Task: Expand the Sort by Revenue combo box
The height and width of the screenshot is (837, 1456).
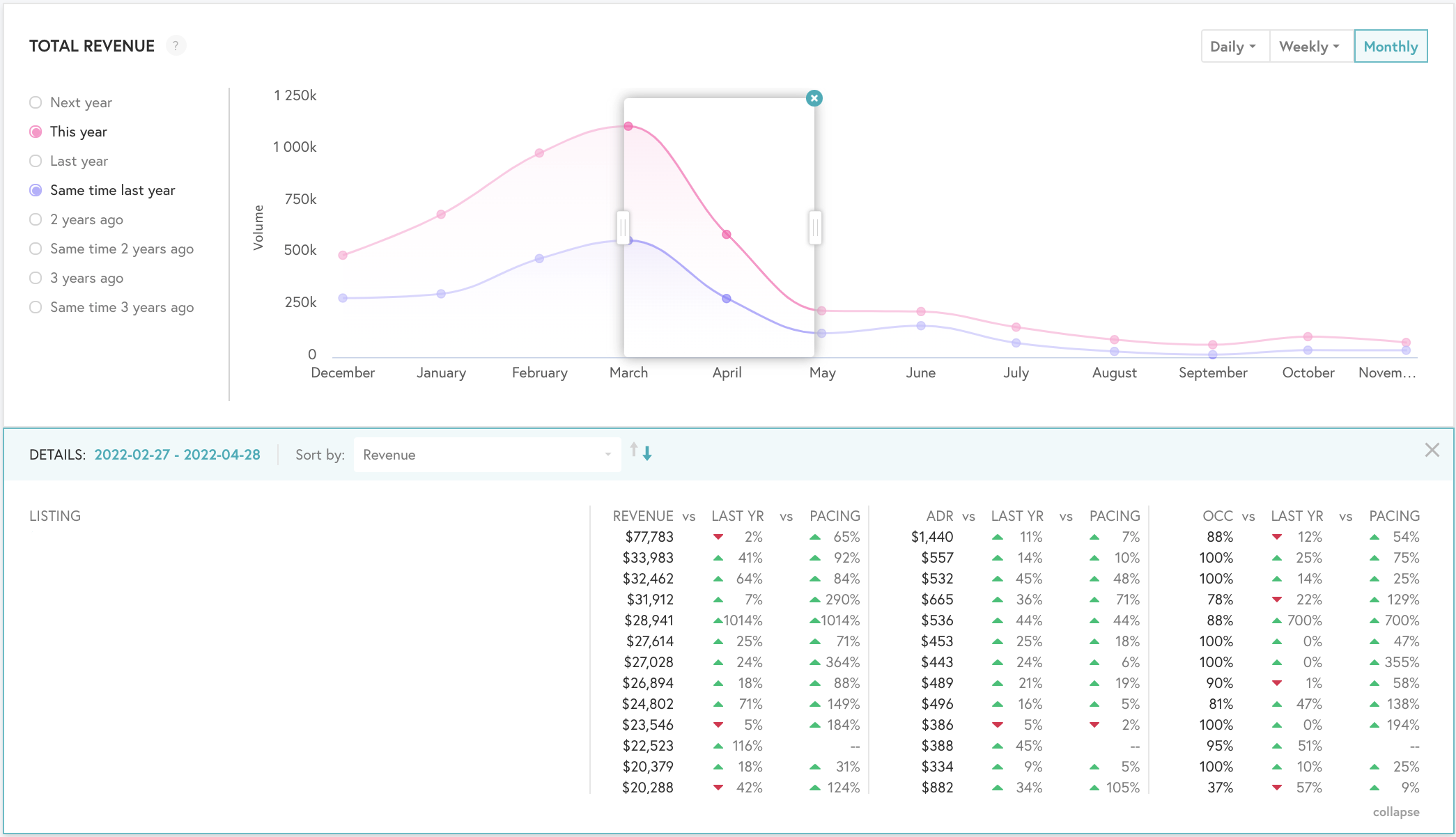Action: point(486,455)
